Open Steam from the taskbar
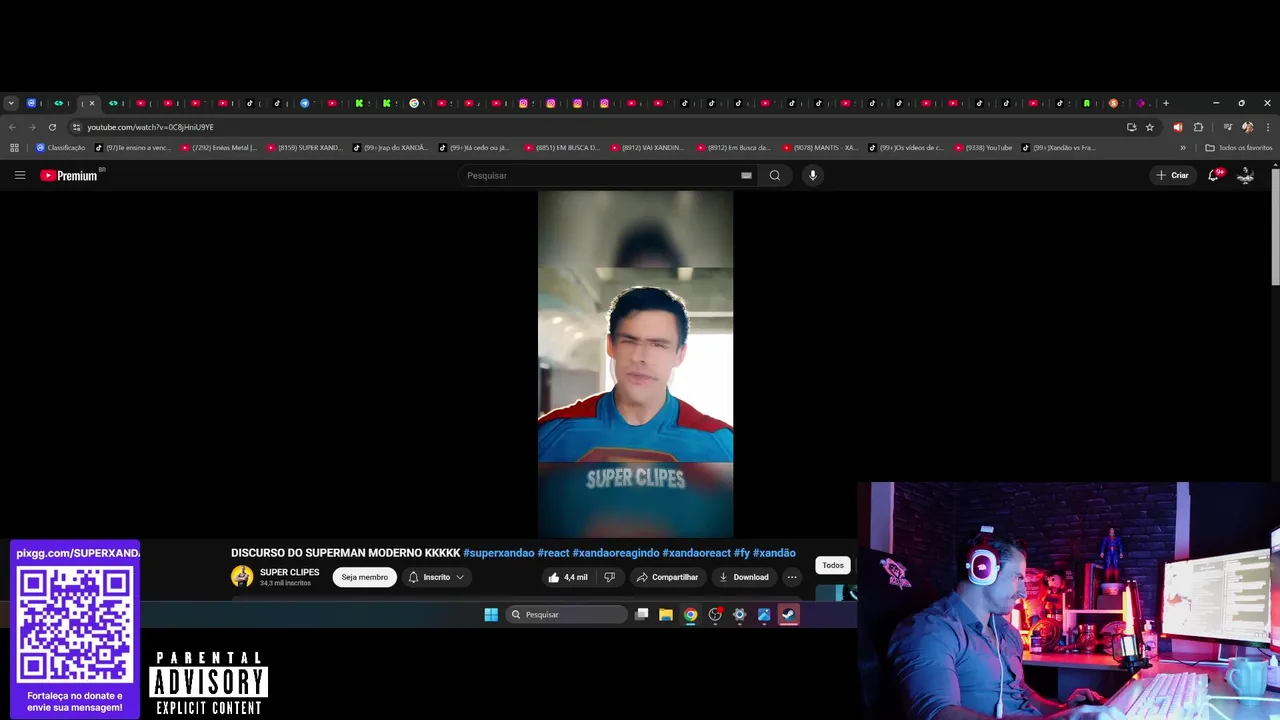Image resolution: width=1280 pixels, height=720 pixels. pyautogui.click(x=789, y=615)
